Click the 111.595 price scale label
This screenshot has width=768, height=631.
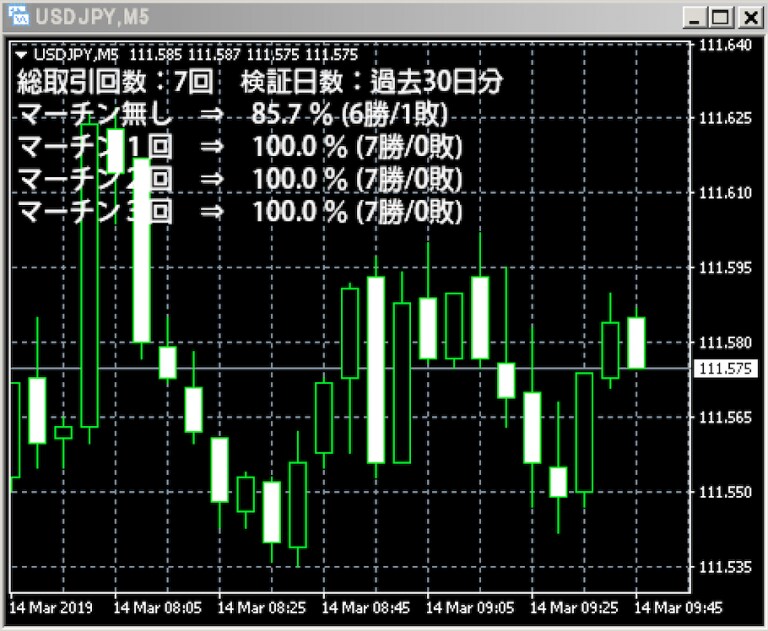[x=725, y=267]
